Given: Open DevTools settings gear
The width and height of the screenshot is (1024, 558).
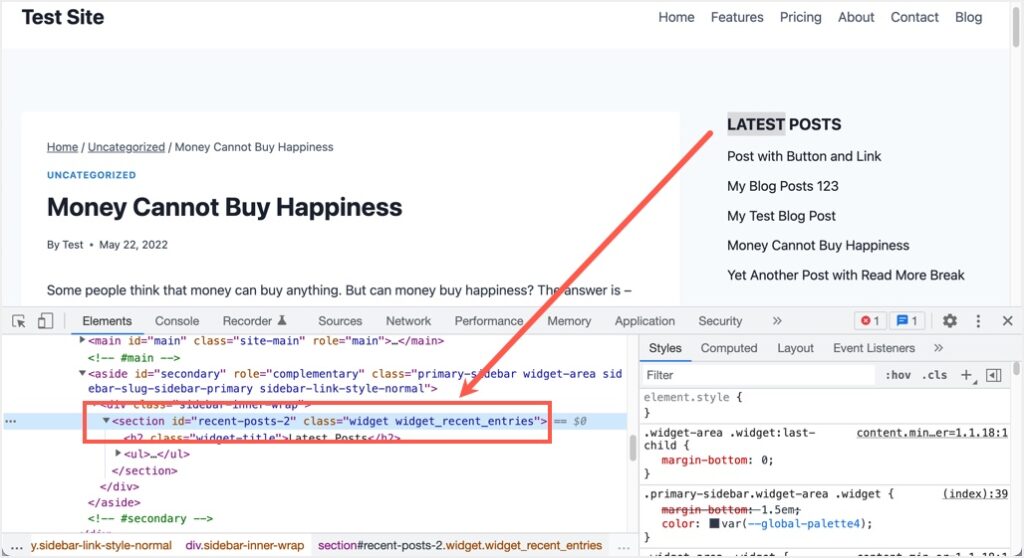Looking at the screenshot, I should [949, 321].
